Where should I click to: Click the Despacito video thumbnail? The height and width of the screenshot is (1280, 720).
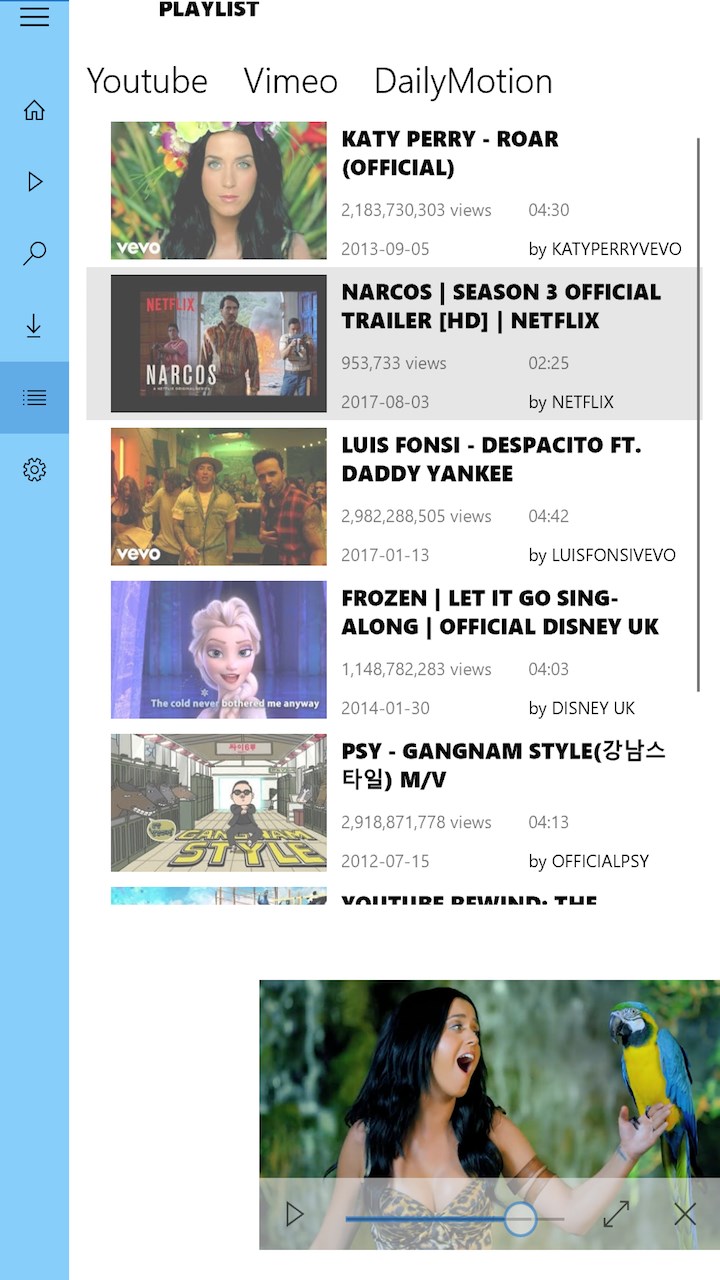coord(218,496)
